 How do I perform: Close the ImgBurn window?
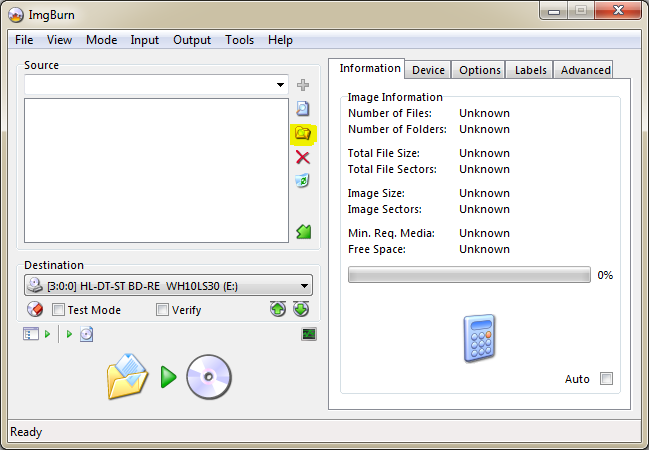[618, 10]
